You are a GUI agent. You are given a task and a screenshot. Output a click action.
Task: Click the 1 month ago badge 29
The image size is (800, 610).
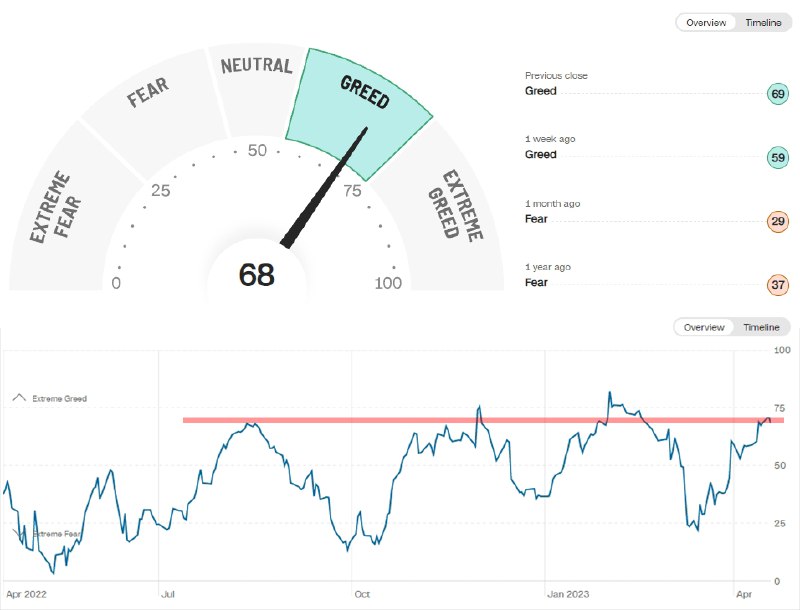point(778,221)
